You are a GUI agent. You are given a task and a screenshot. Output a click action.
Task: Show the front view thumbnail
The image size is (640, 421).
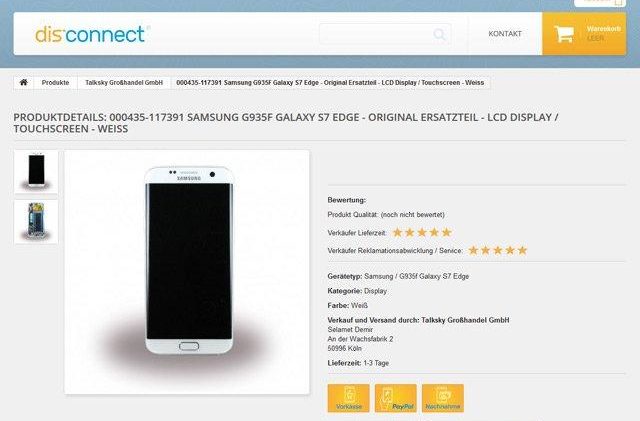36,172
